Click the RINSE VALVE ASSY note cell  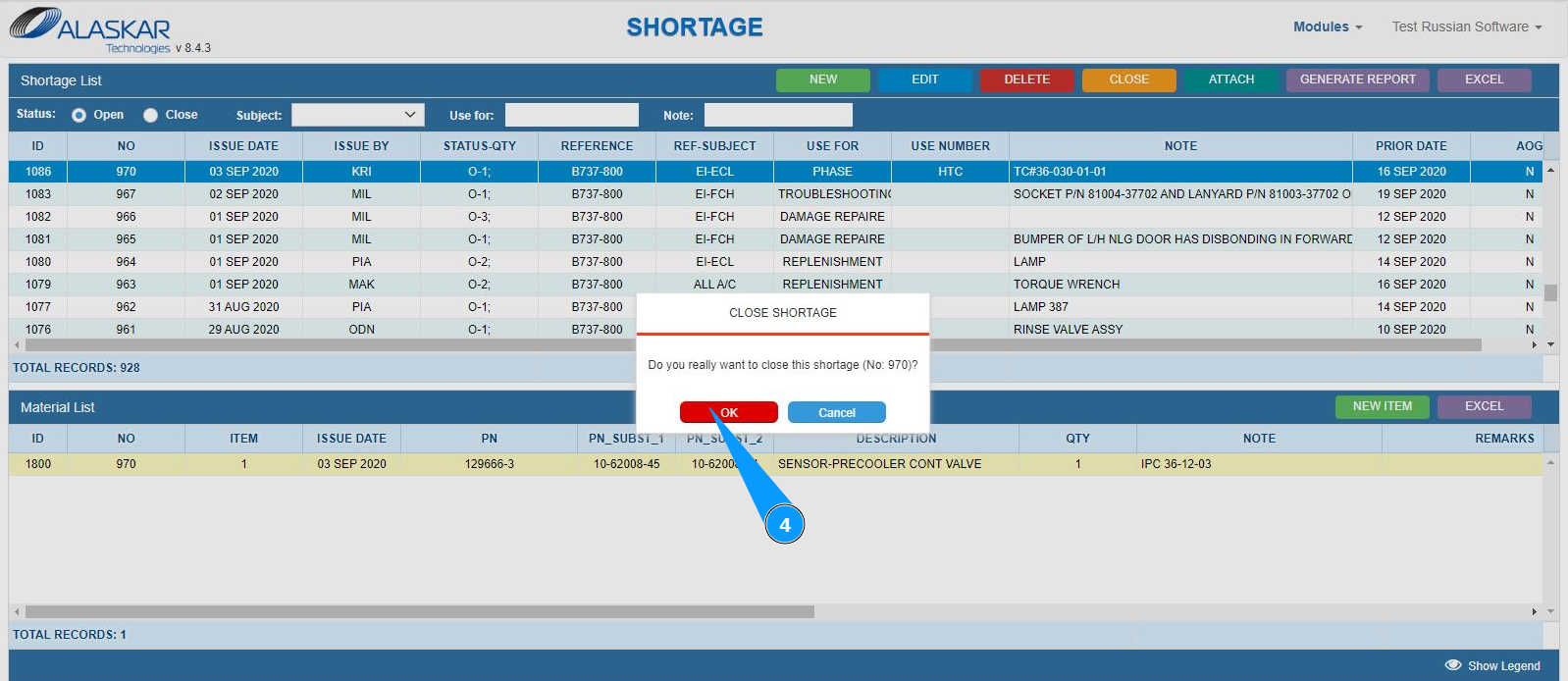(x=1180, y=329)
